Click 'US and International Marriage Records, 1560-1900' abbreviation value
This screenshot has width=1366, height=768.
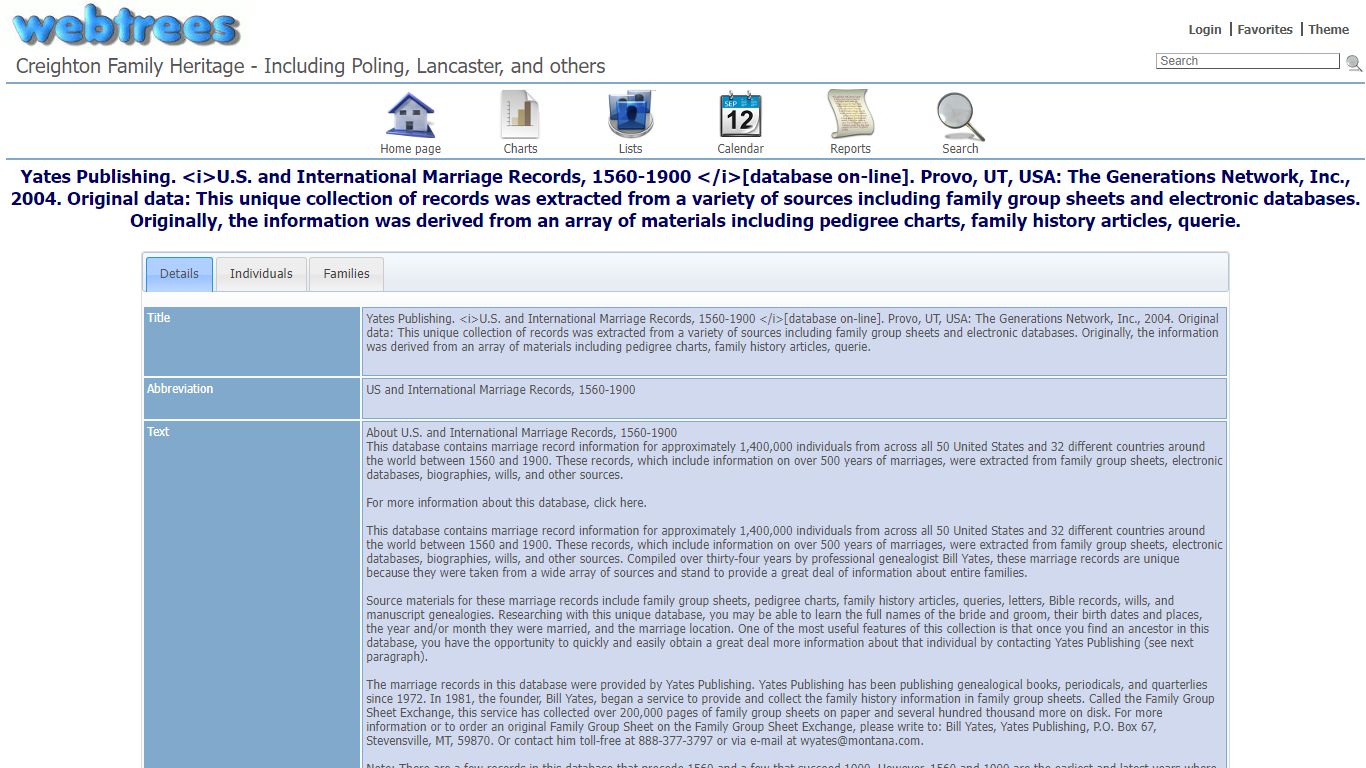pos(500,390)
